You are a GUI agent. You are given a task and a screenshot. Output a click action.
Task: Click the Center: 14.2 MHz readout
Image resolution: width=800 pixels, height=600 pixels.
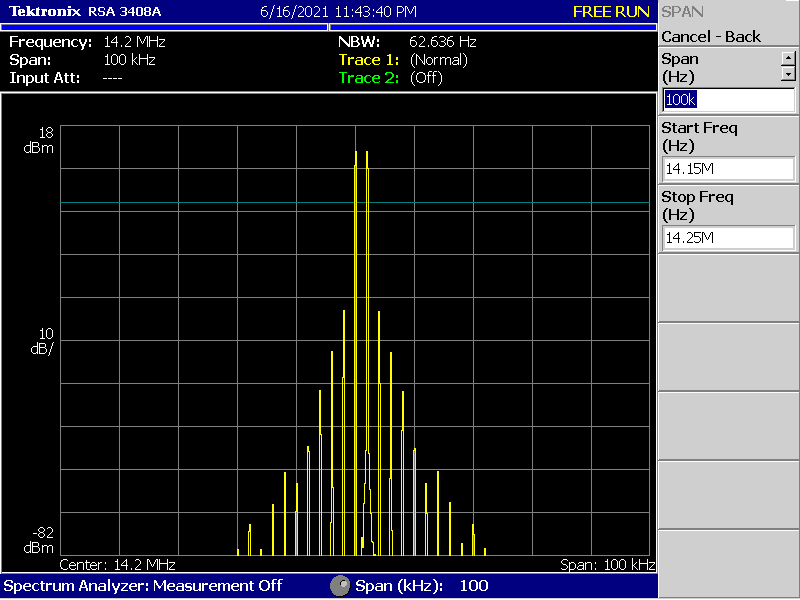118,565
